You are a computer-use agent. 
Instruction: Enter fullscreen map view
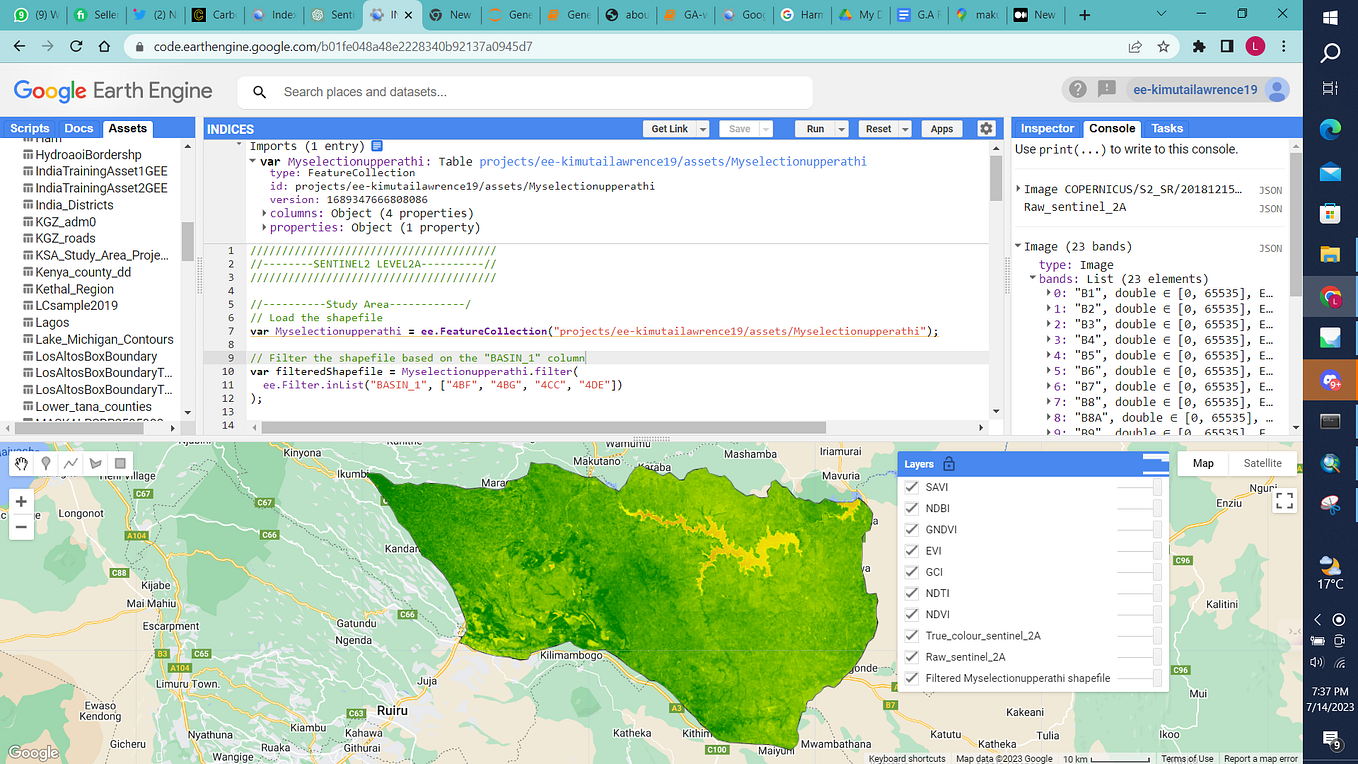(x=1284, y=500)
